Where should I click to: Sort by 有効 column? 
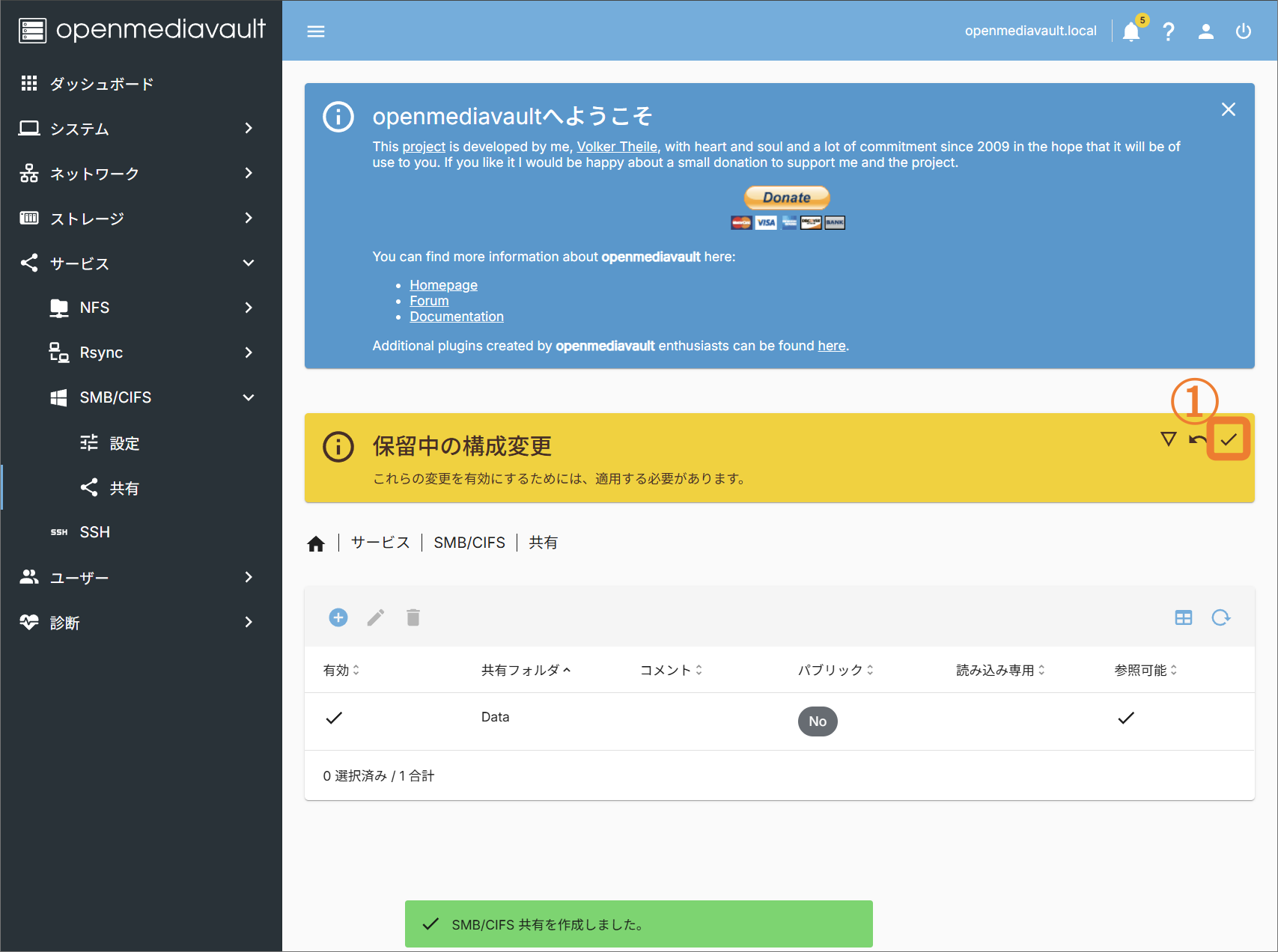point(341,670)
